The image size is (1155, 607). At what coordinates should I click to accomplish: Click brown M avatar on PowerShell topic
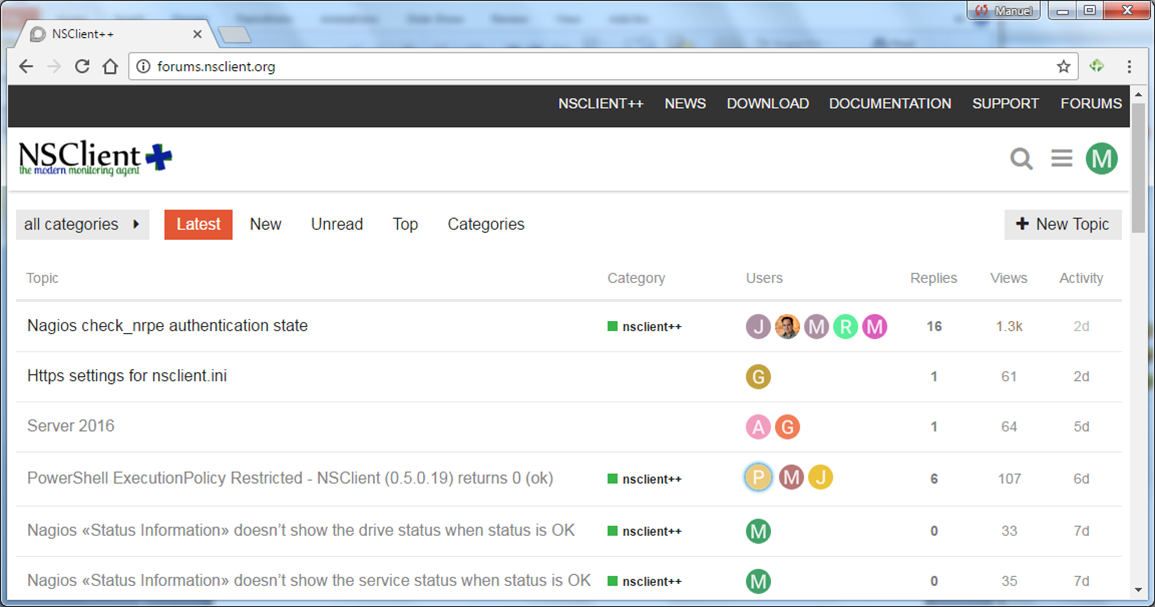tap(791, 477)
